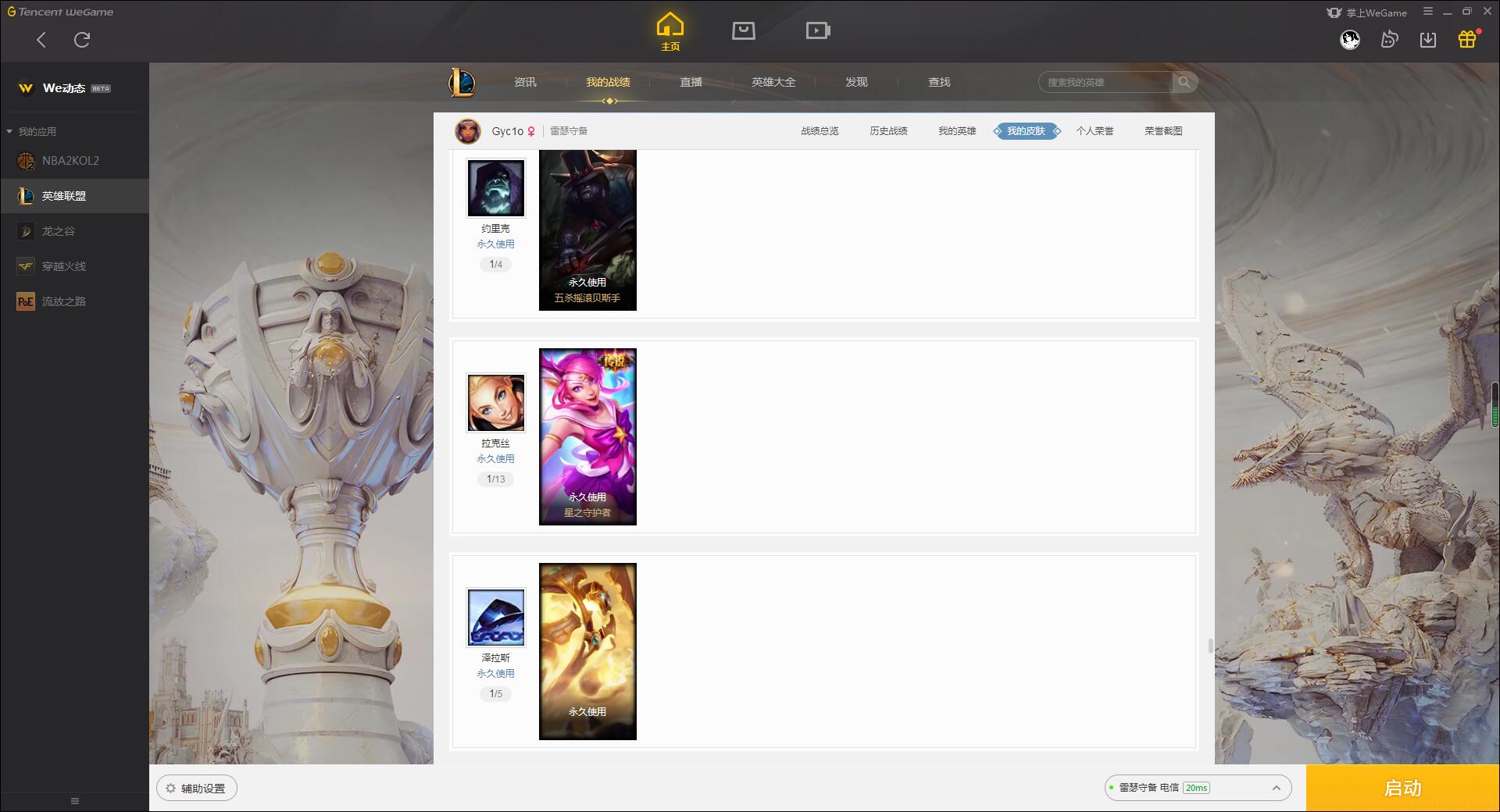Open the 五杀摇滚贝斯手 skin card
Image resolution: width=1500 pixels, height=812 pixels.
(x=587, y=230)
